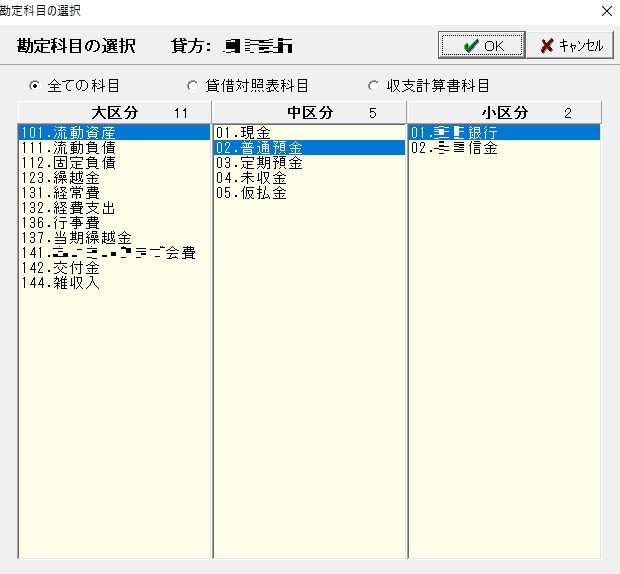Choose 01.現金 in 中区分 list
Viewport: 620px width, 574px height.
coord(309,132)
